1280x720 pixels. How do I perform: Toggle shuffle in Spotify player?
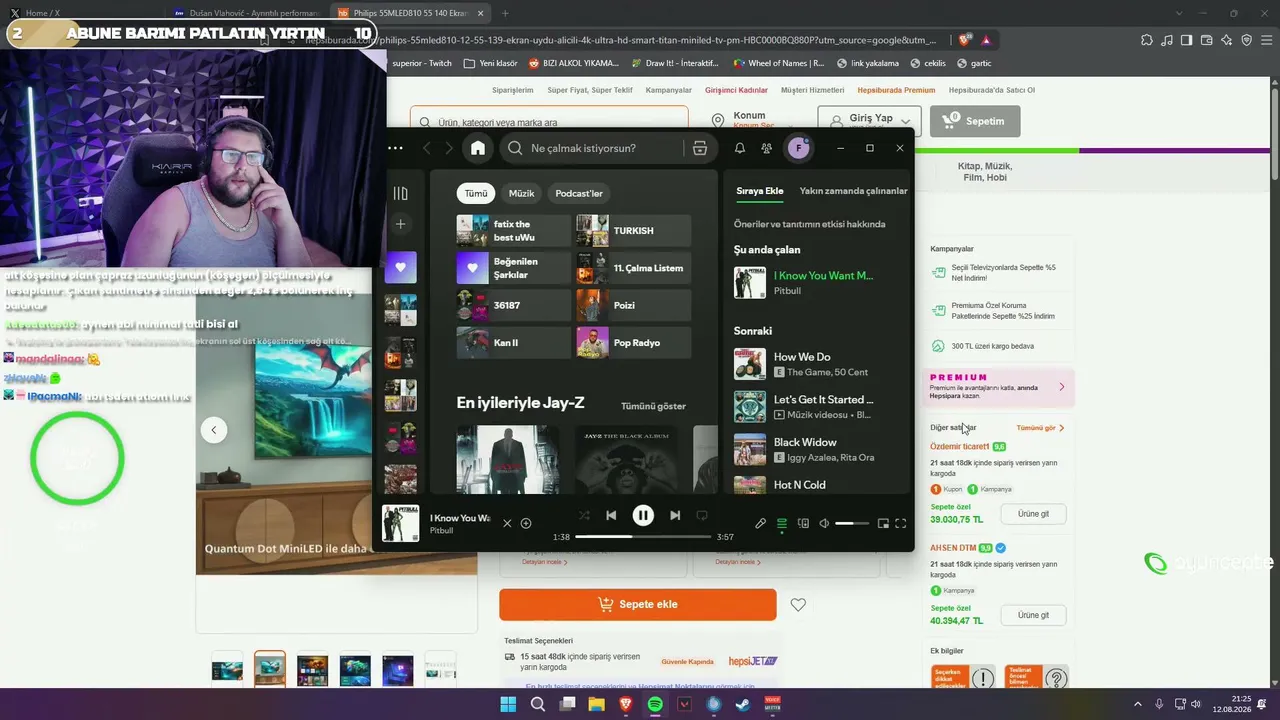(x=584, y=516)
